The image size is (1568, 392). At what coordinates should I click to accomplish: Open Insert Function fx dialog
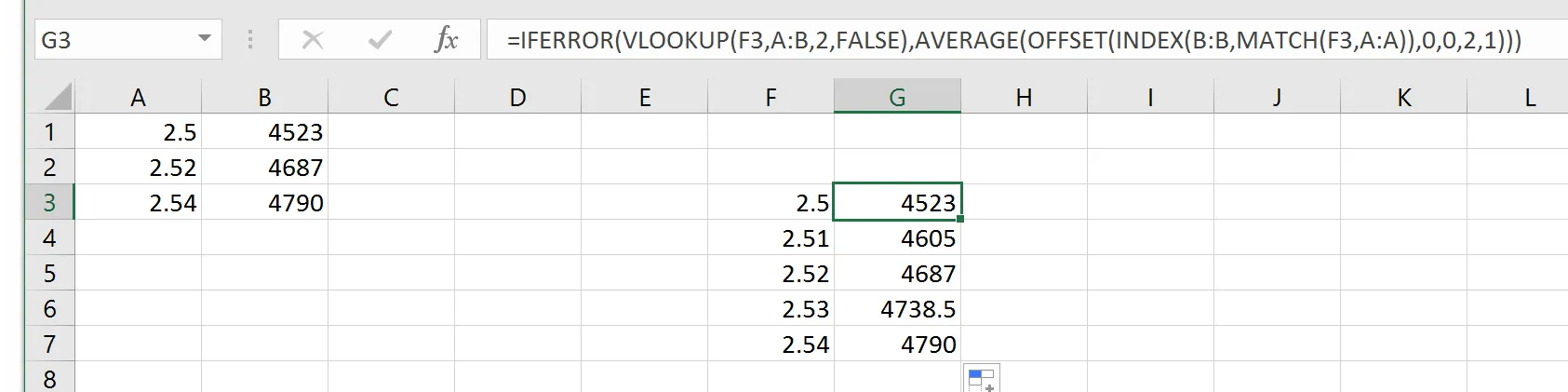pos(447,40)
